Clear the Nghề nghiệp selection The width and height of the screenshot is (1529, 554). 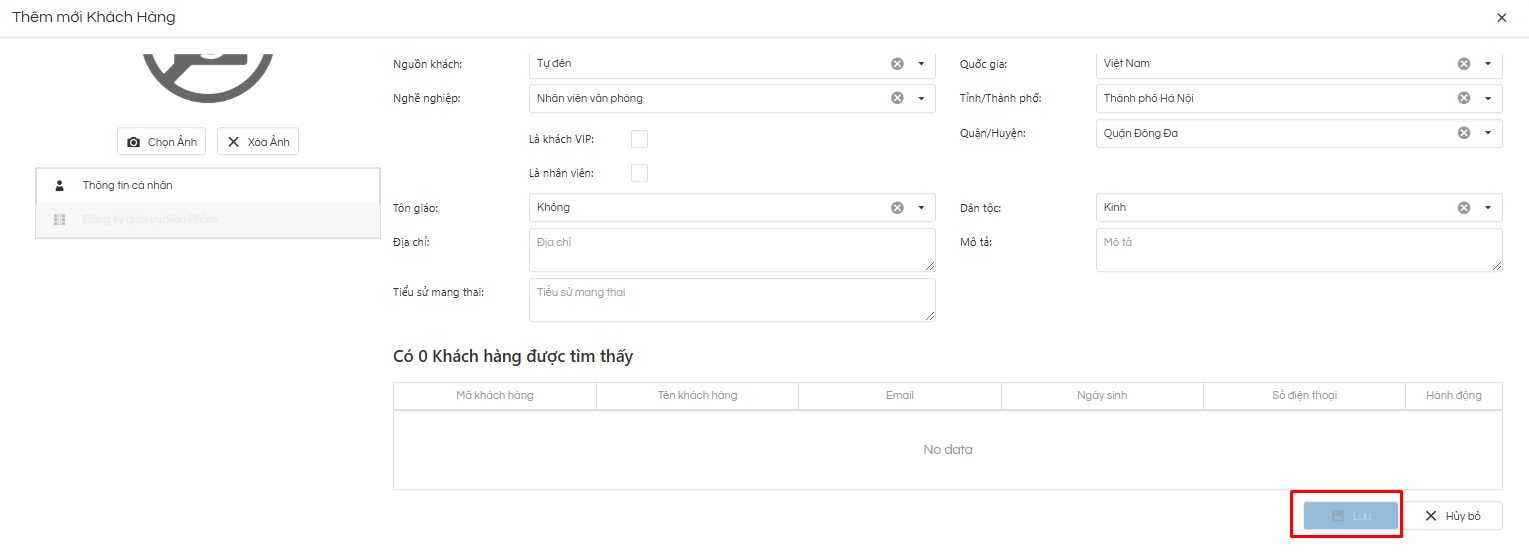click(897, 98)
